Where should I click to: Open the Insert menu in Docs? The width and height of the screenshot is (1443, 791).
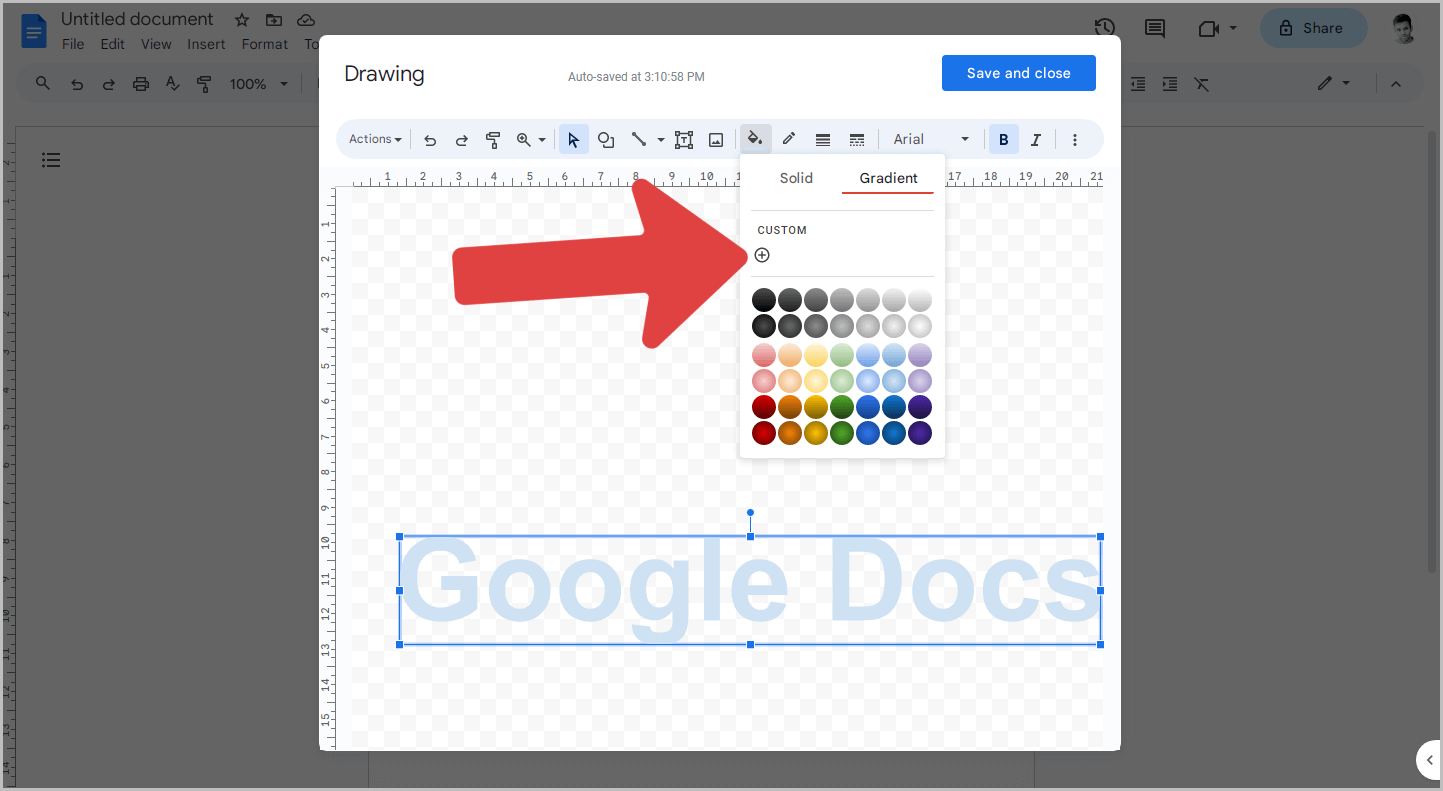tap(206, 44)
